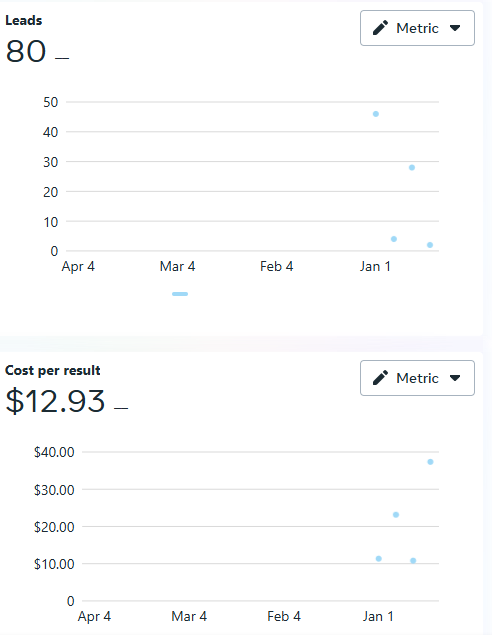The height and width of the screenshot is (635, 492).
Task: Click the 80 total leads value
Action: [26, 51]
